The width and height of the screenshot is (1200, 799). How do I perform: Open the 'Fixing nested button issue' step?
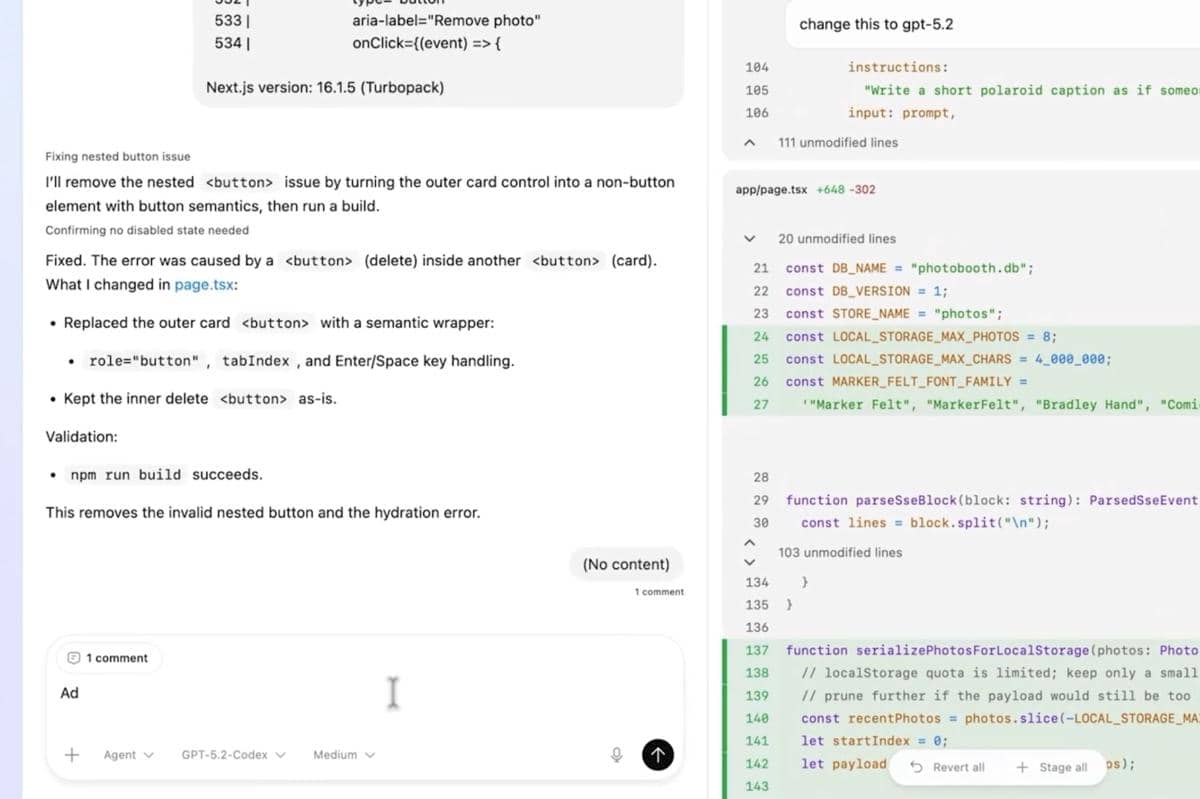(118, 157)
